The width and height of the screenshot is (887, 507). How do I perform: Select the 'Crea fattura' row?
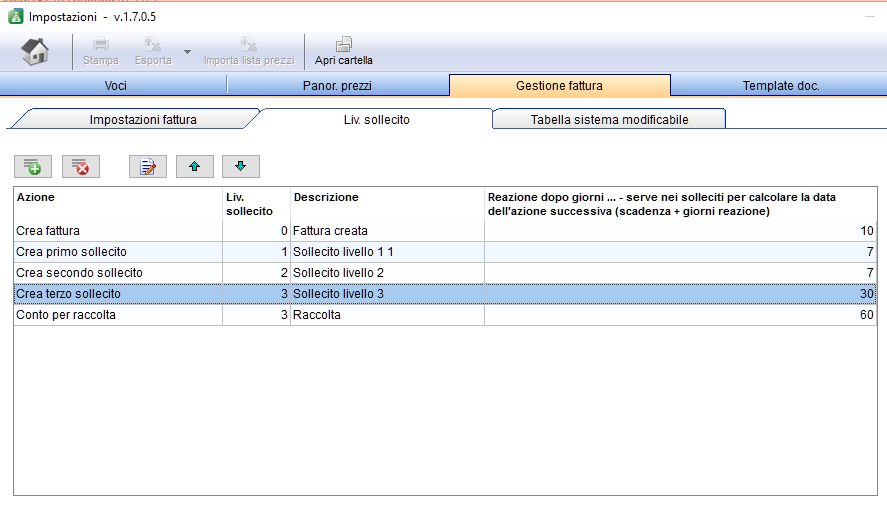tap(445, 231)
